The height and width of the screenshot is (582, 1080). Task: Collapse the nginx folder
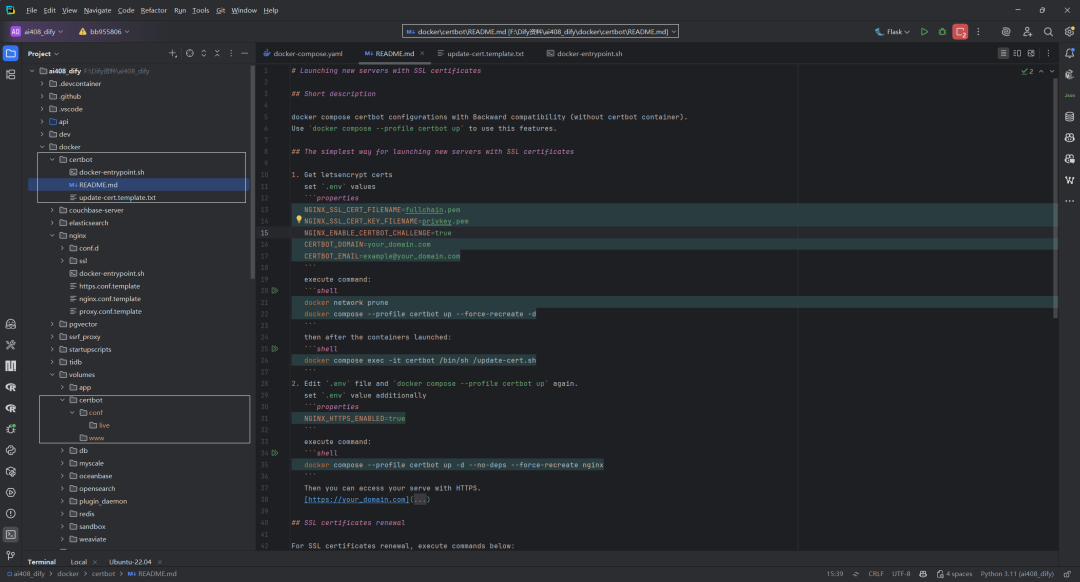coord(52,236)
